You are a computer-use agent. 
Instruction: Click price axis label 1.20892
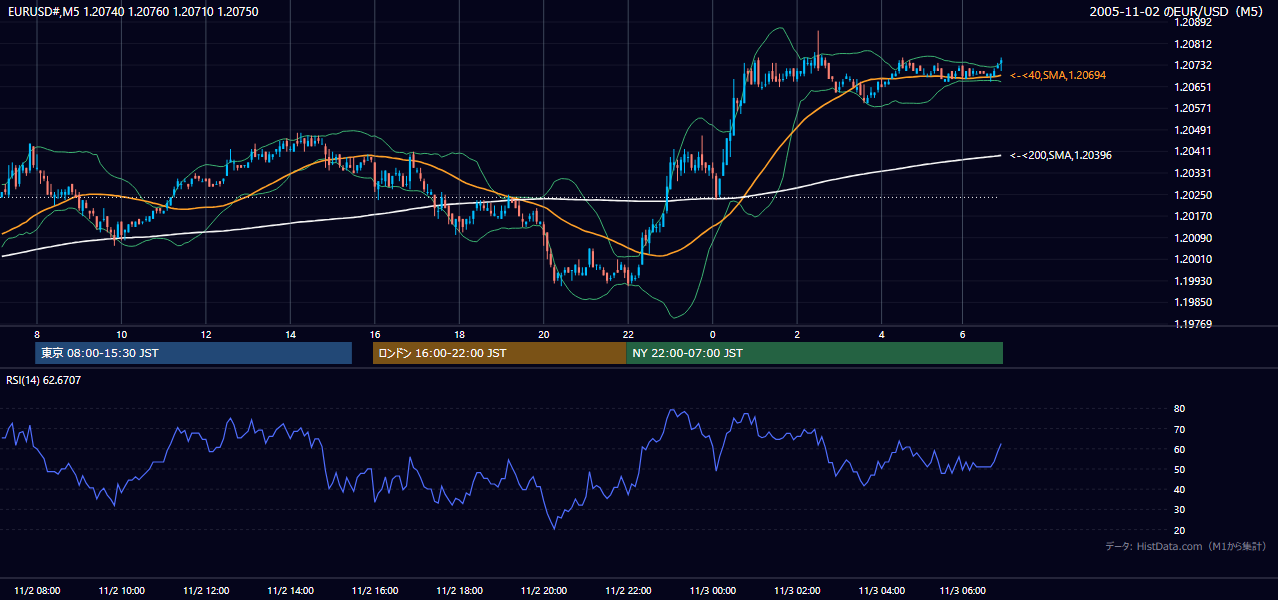[x=1193, y=22]
